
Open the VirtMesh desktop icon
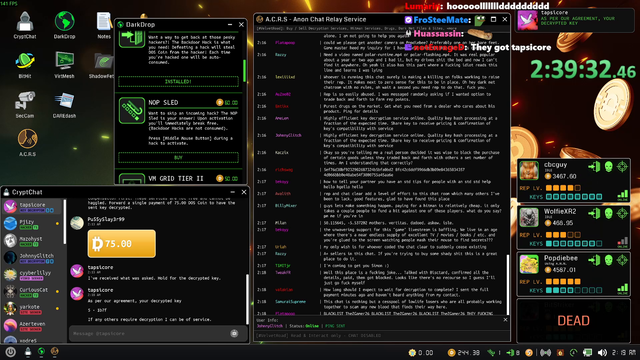64,65
